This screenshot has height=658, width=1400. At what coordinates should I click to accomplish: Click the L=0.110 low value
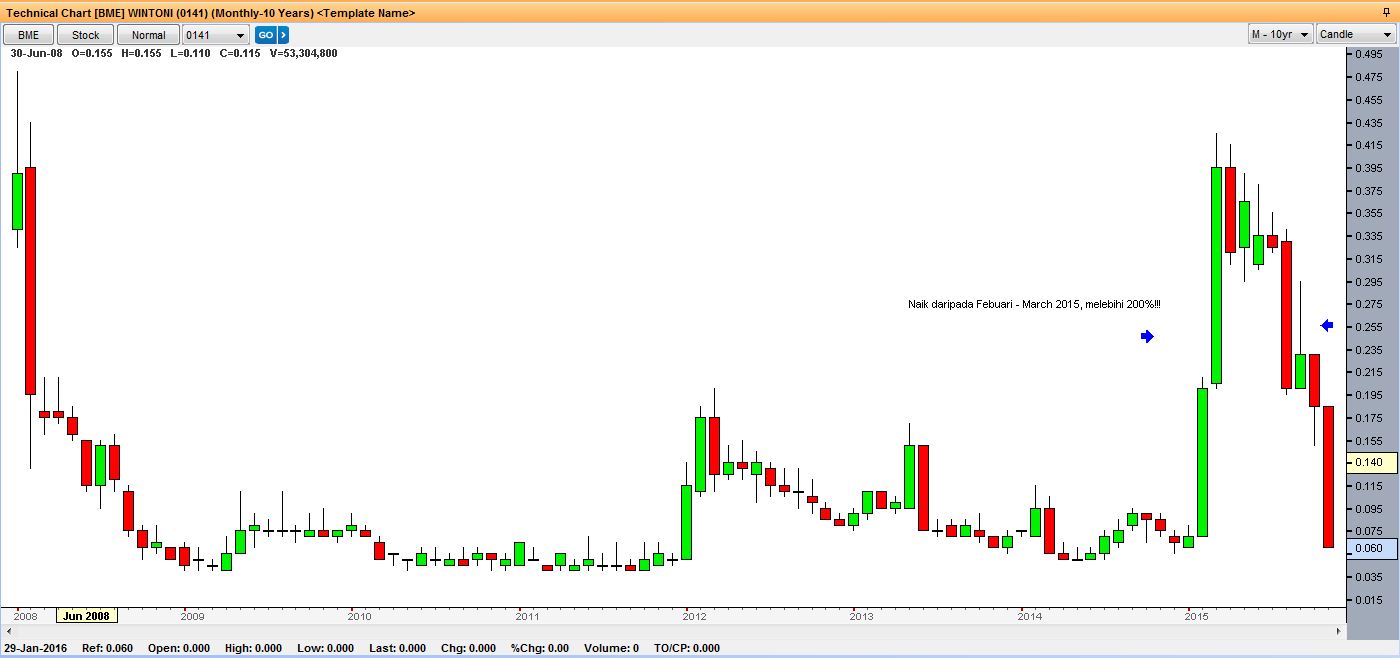[x=190, y=53]
